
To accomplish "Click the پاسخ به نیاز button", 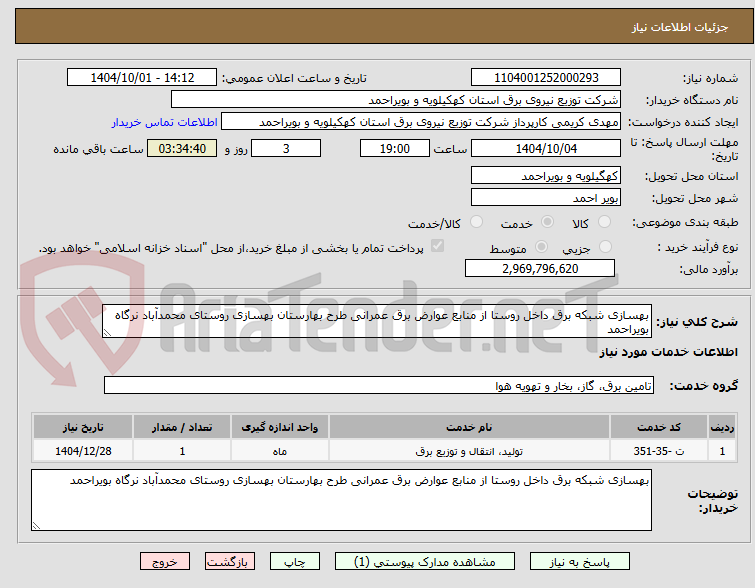I will coord(580,562).
